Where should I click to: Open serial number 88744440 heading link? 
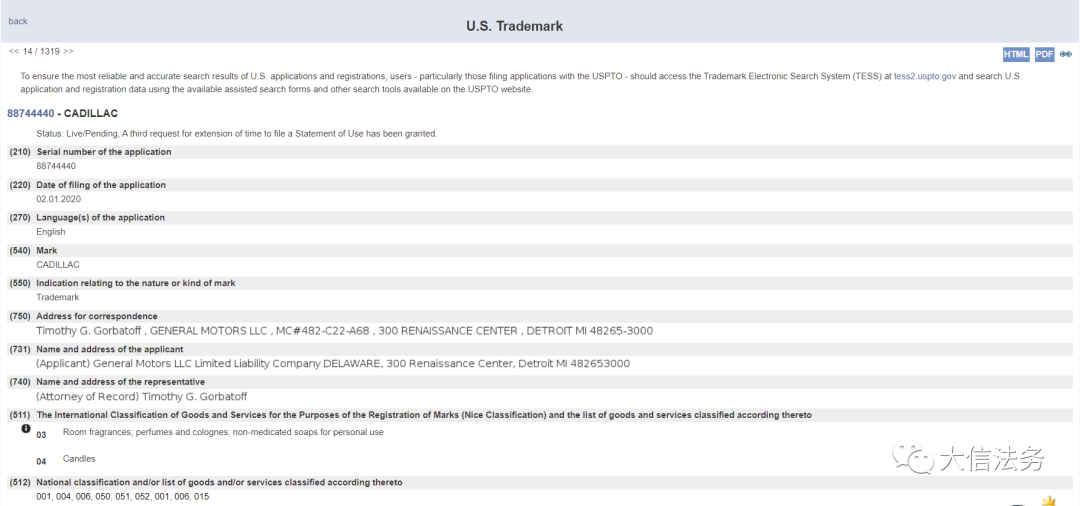point(30,113)
